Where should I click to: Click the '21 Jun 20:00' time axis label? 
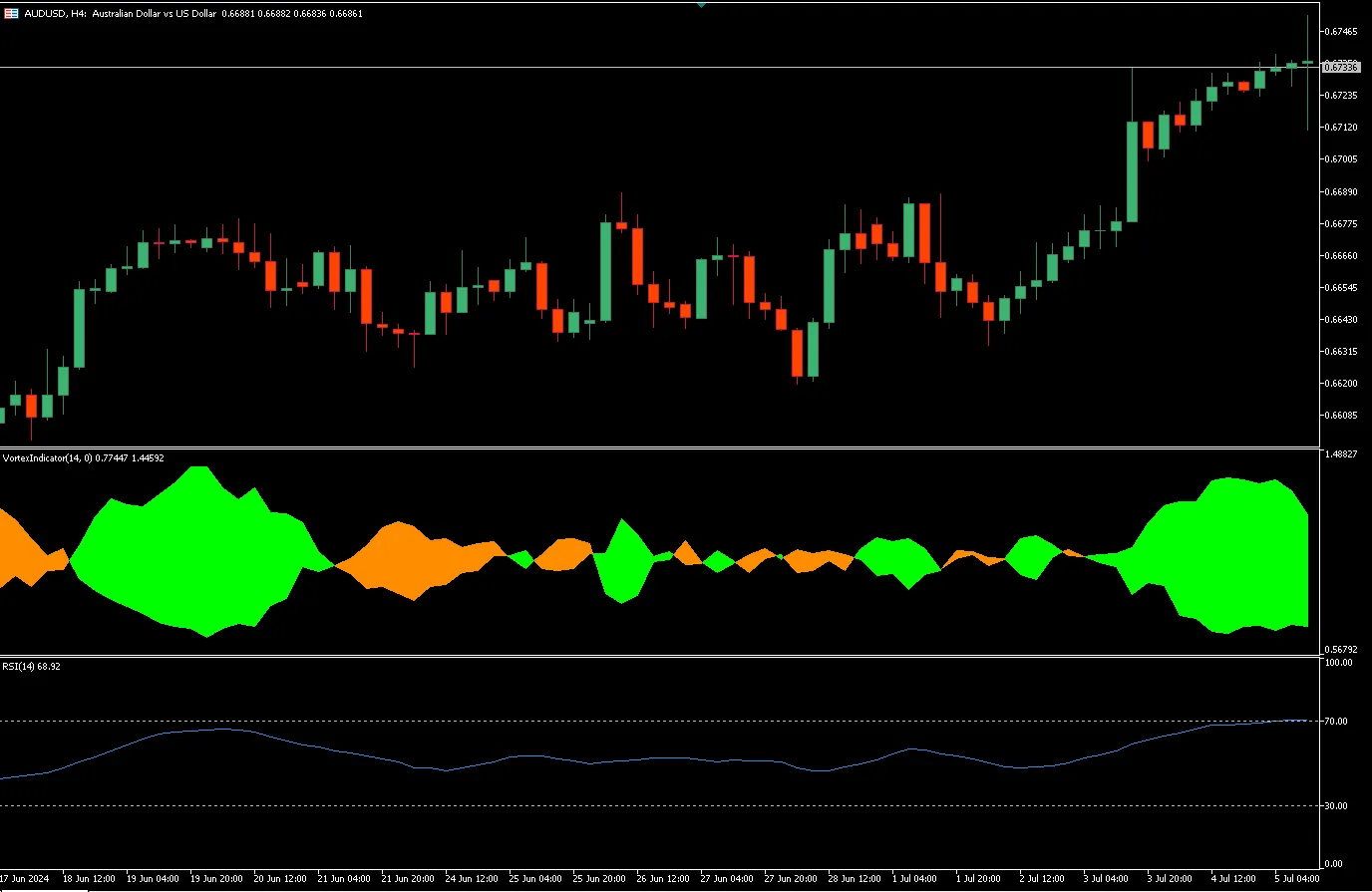(408, 879)
